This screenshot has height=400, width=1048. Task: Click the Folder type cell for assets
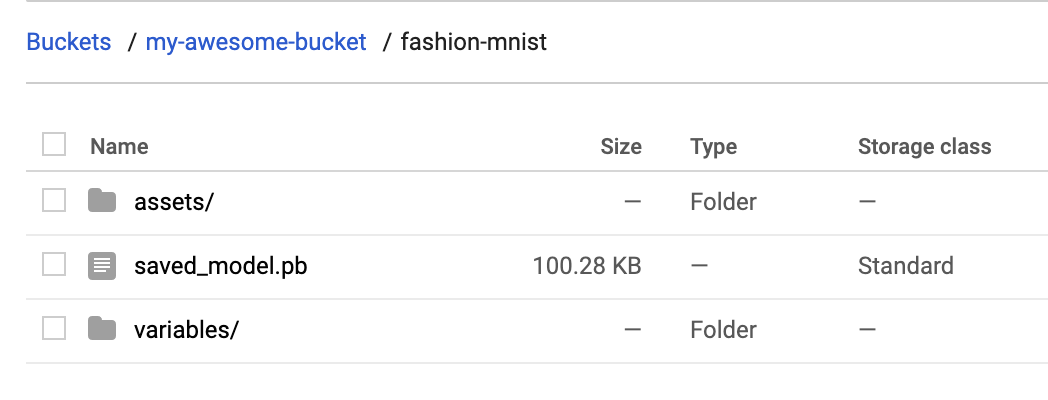pyautogui.click(x=723, y=202)
